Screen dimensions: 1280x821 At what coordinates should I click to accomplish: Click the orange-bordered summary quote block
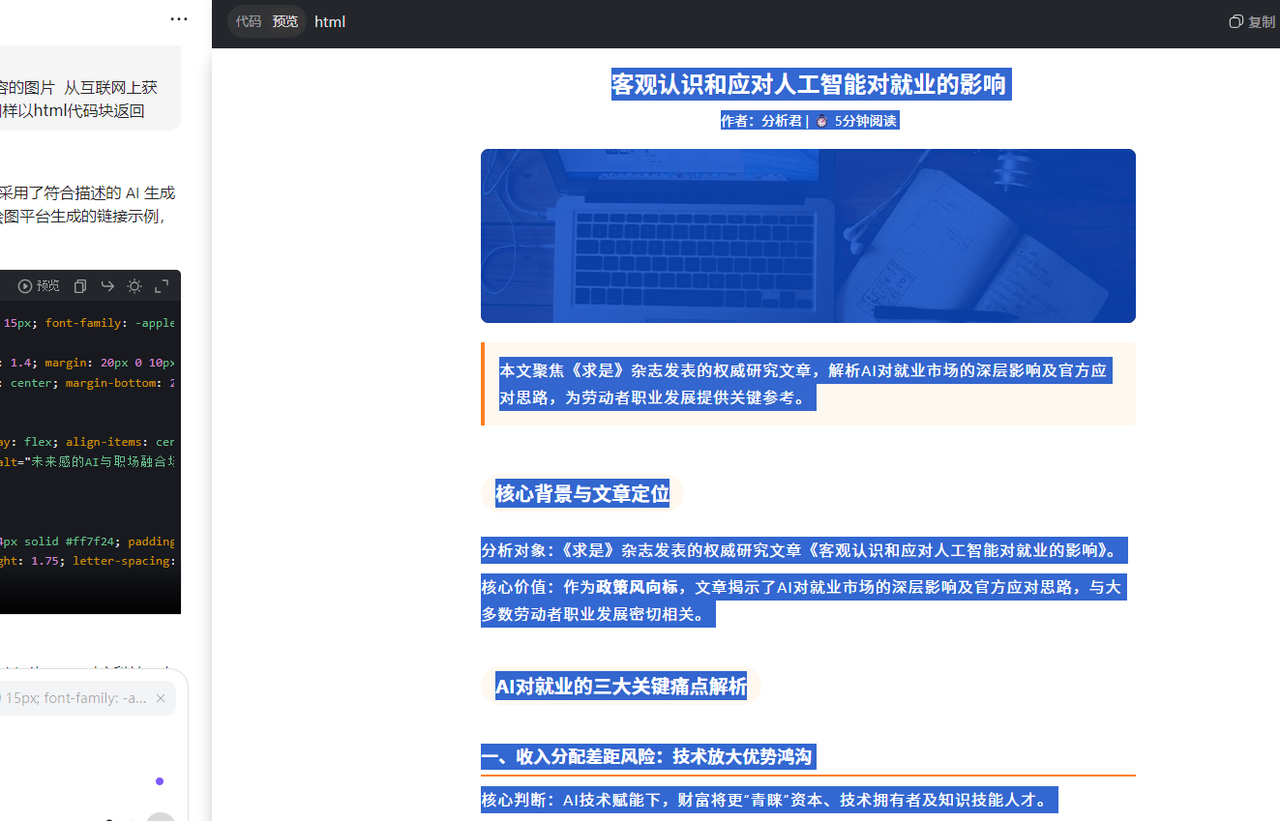click(x=807, y=384)
